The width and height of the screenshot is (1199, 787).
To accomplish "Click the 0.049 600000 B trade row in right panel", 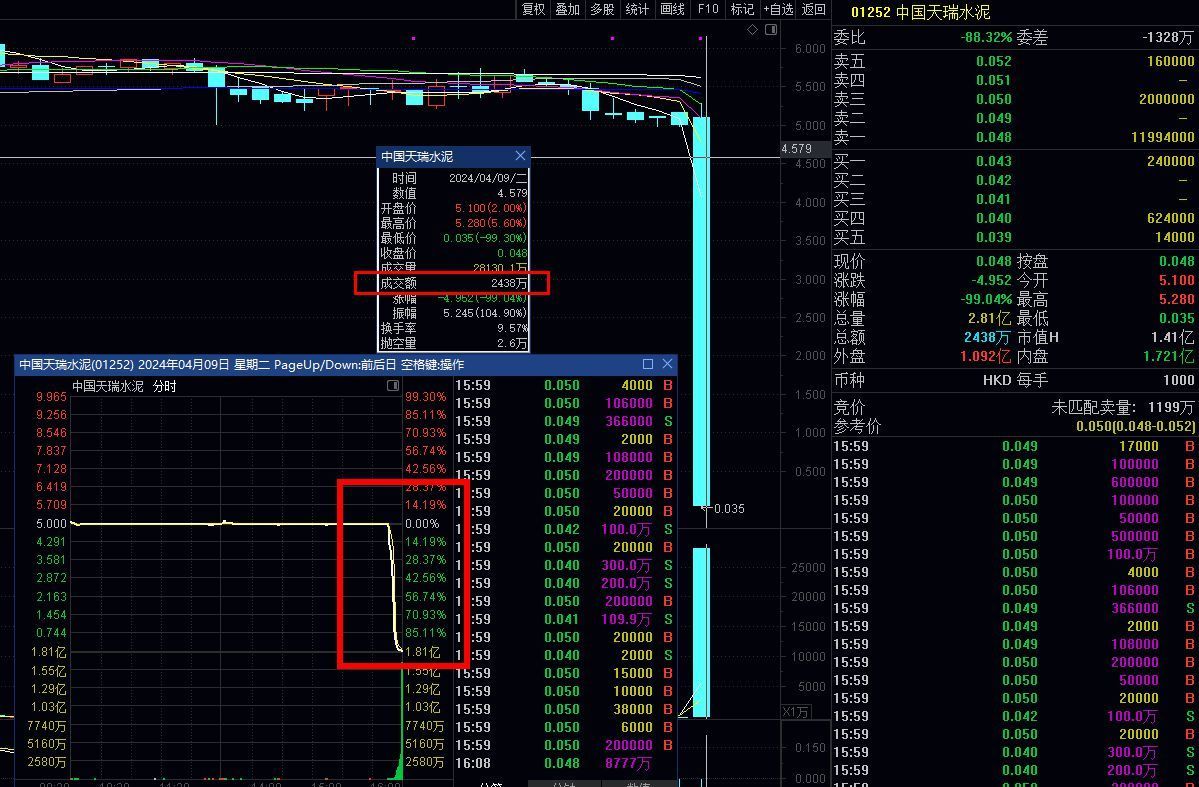I will pyautogui.click(x=1014, y=483).
